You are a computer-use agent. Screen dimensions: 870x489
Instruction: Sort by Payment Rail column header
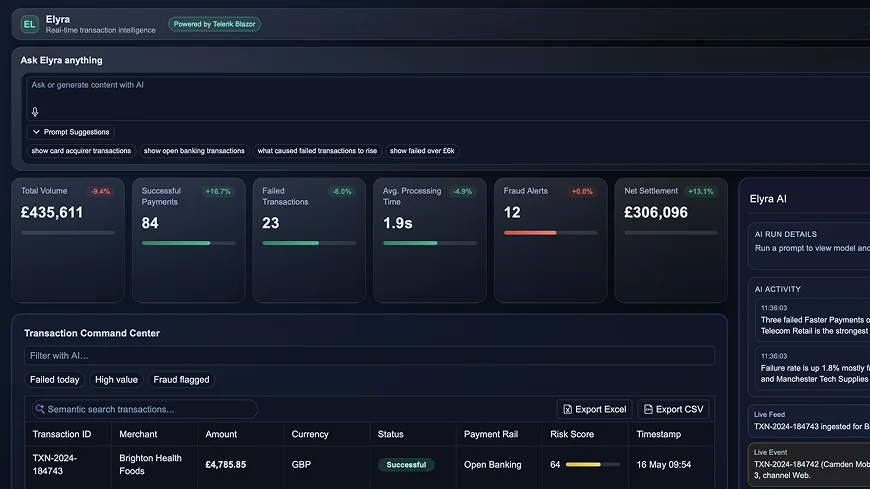tap(499, 434)
